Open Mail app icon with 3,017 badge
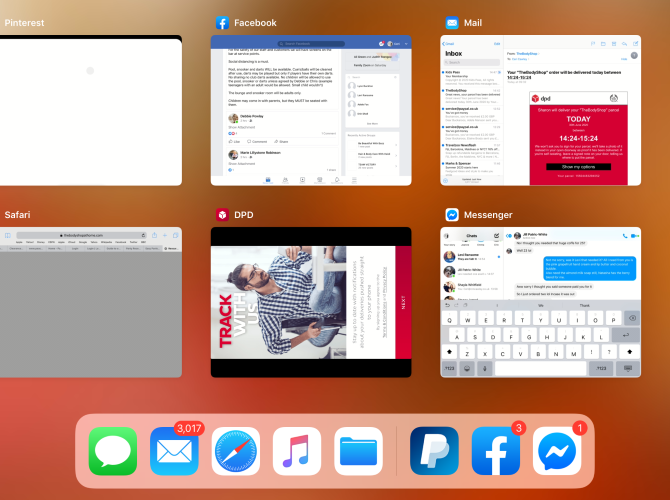670x500 pixels. coord(174,451)
